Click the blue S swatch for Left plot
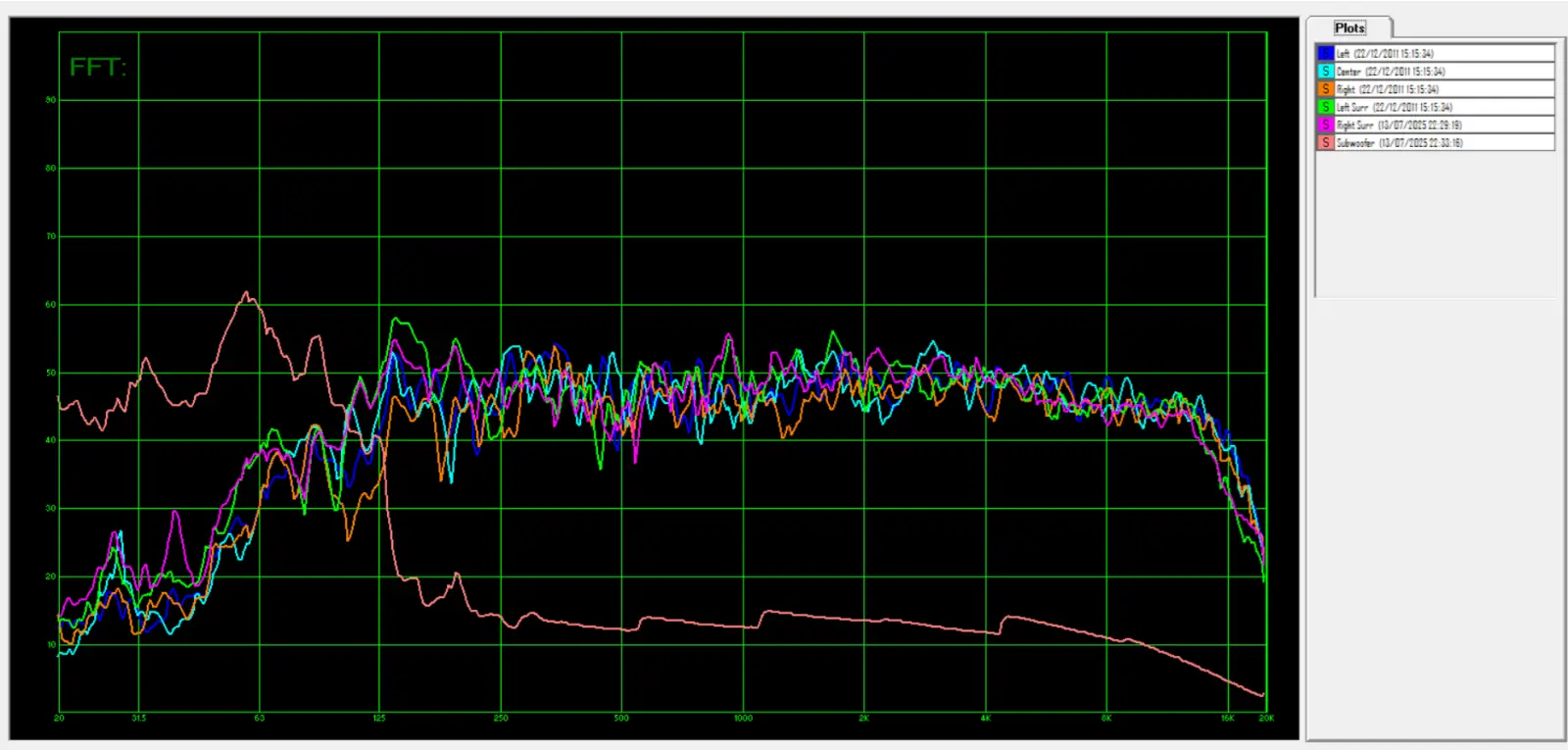The height and width of the screenshot is (750, 1568). point(1325,54)
